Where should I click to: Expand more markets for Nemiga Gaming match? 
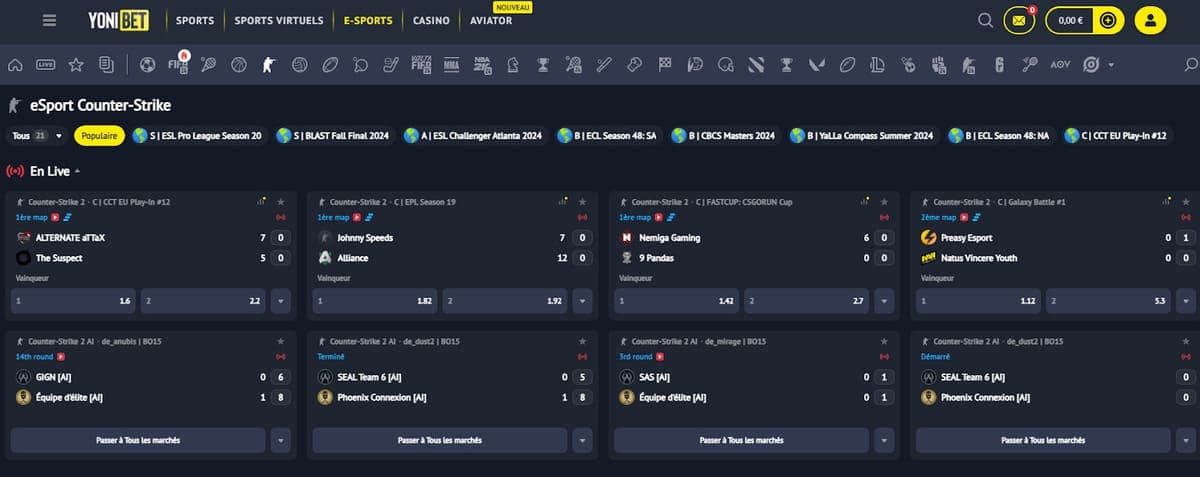point(884,300)
